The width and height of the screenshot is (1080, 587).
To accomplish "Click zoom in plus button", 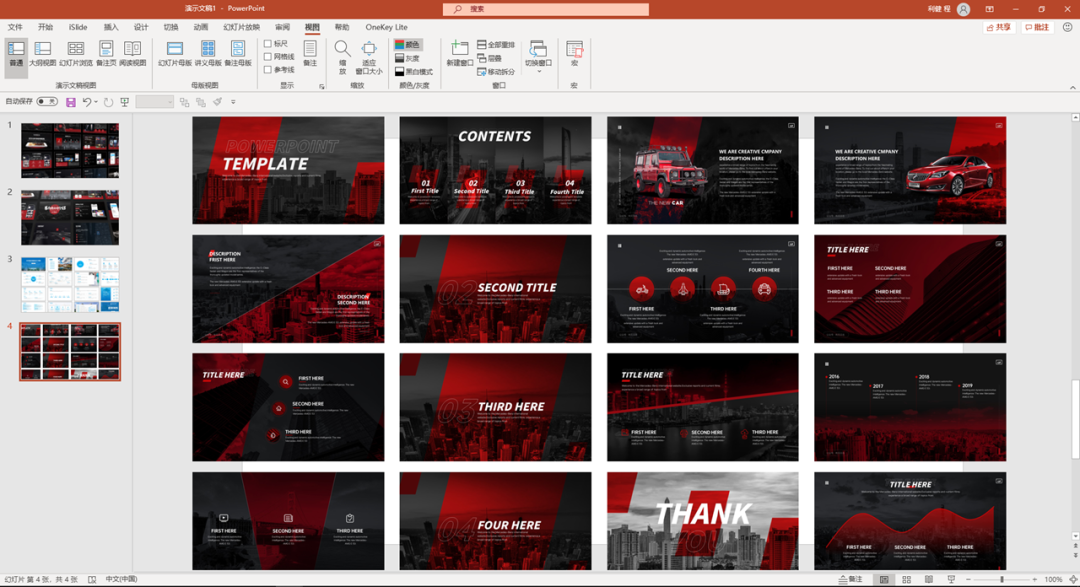I will 1035,579.
